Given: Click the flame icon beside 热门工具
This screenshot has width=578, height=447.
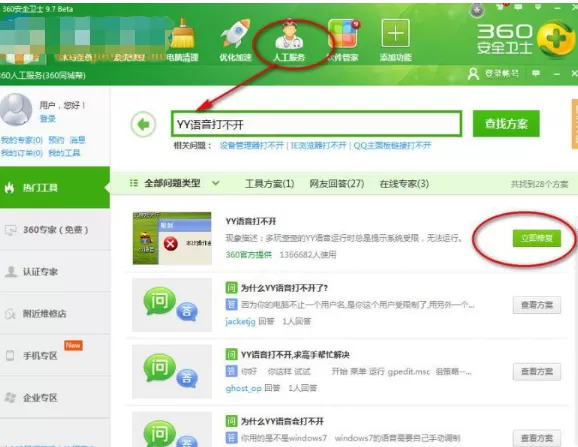Looking at the screenshot, I should 9,188.
